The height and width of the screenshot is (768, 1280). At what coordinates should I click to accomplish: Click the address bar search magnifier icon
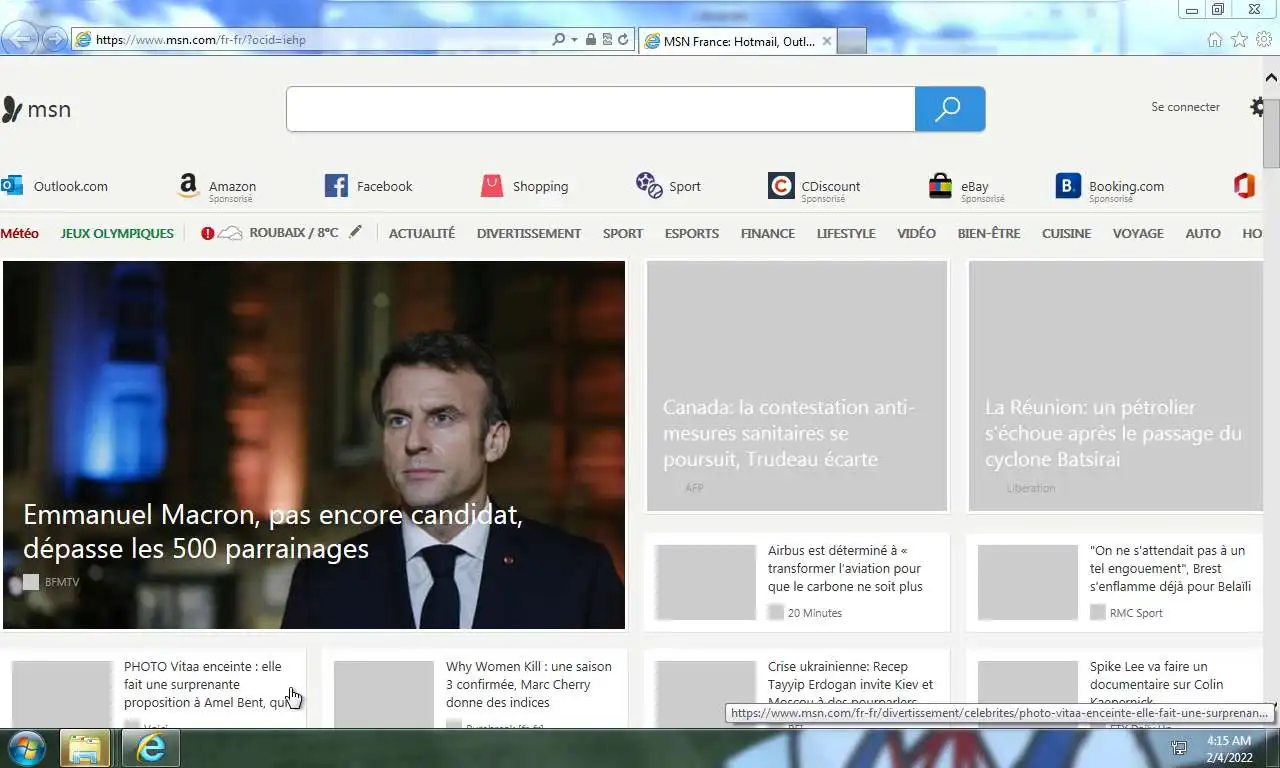tap(559, 40)
